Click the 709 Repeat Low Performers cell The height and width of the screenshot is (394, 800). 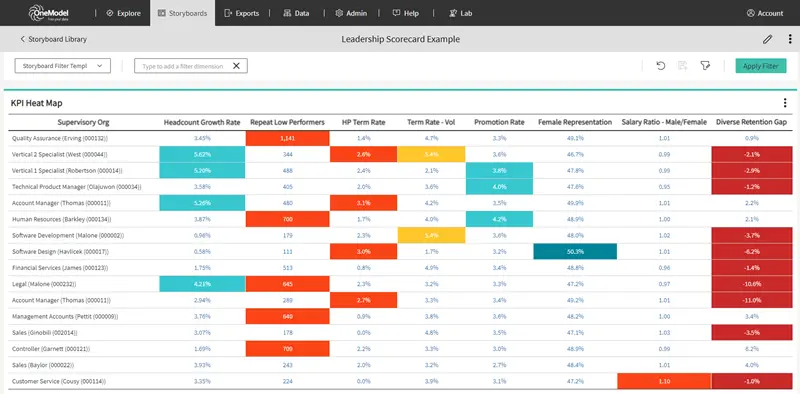287,349
